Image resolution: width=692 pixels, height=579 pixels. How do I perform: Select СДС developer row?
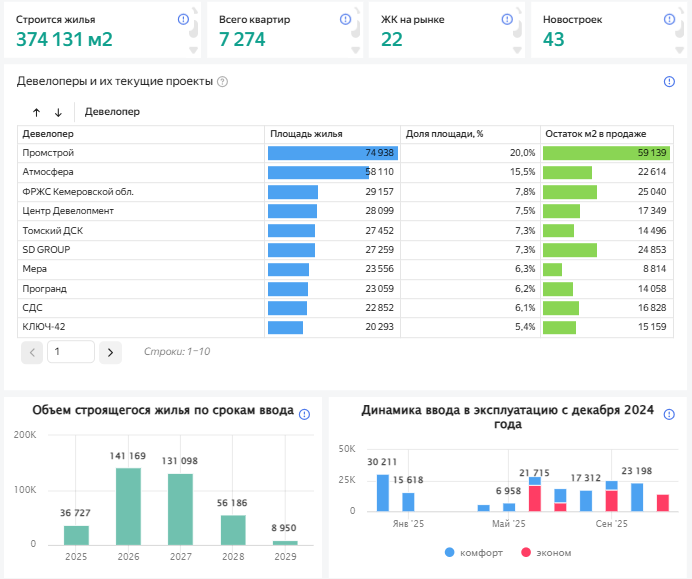[346, 308]
